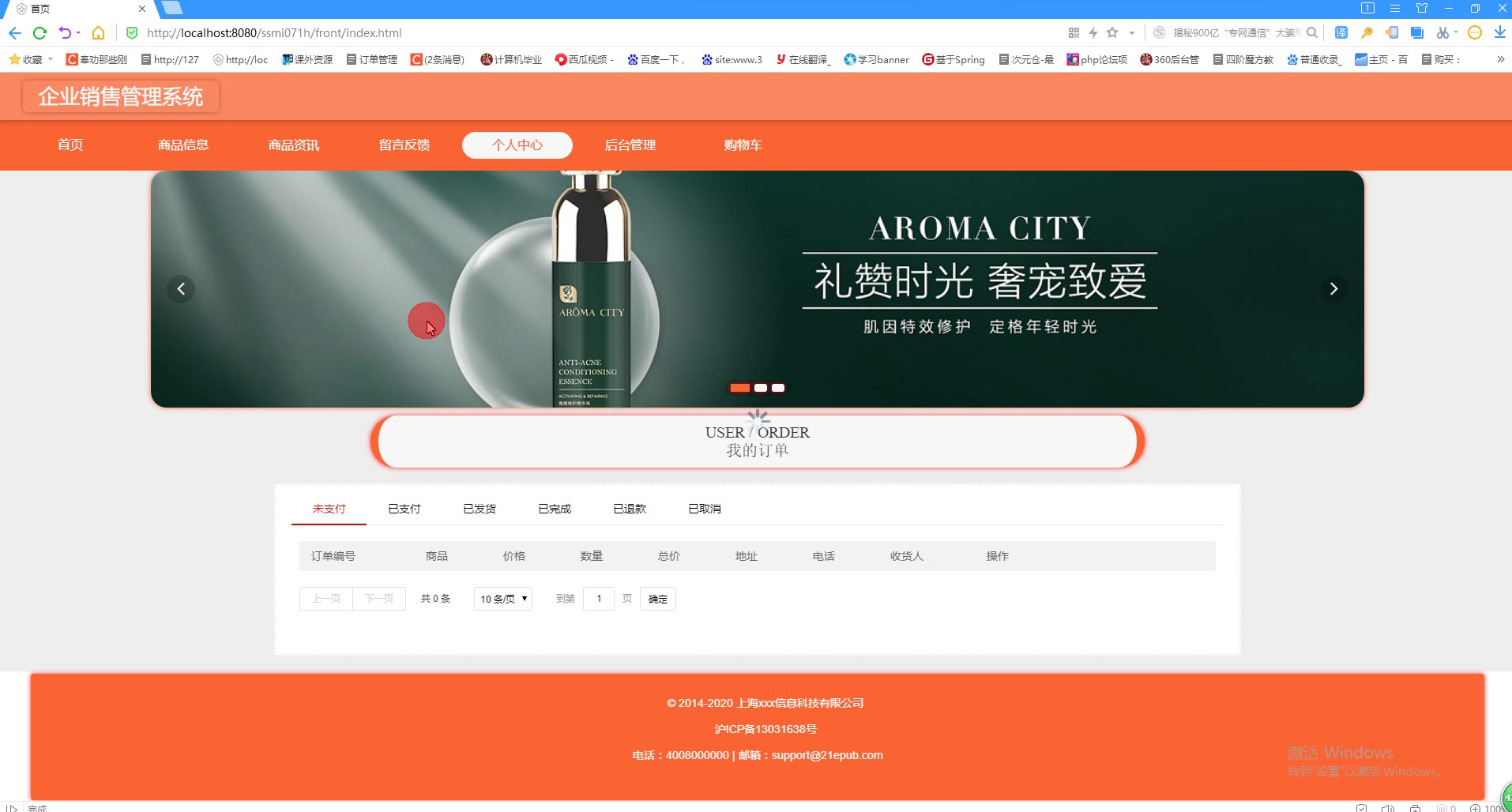1512x812 pixels.
Task: Open the 订单管理 bookmark
Action: click(x=372, y=59)
